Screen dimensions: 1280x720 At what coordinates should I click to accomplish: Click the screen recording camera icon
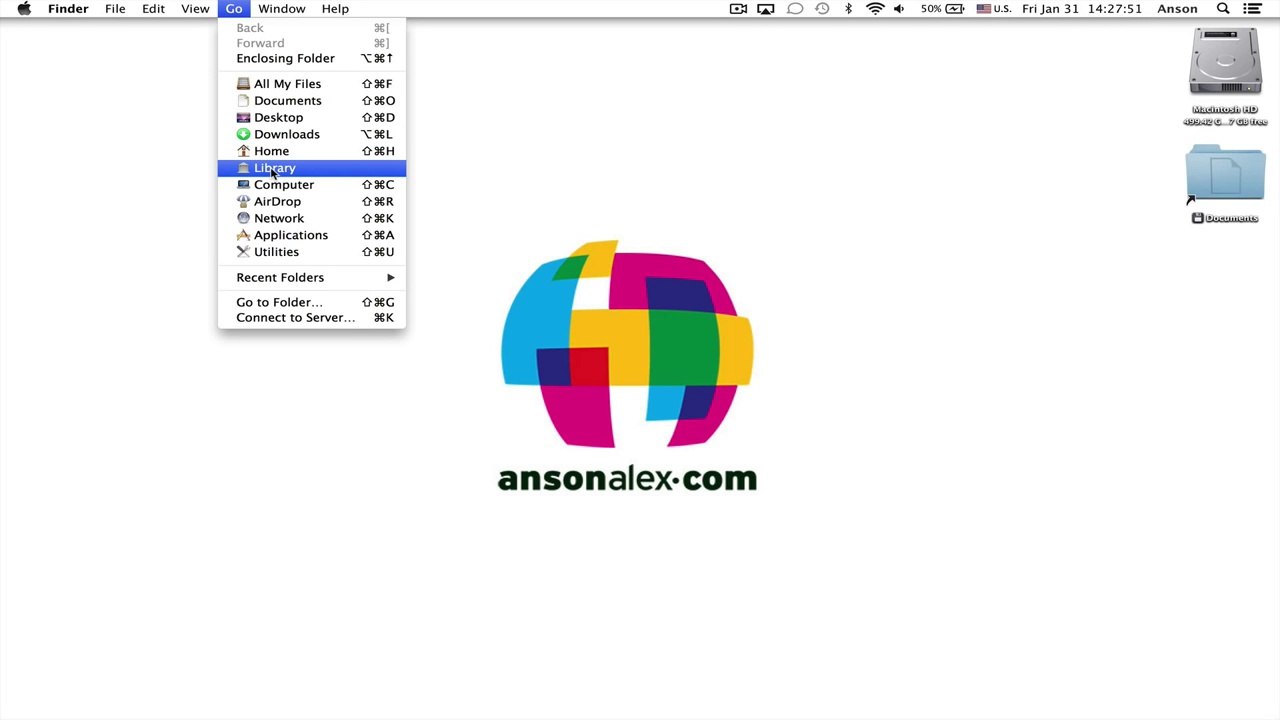739,9
